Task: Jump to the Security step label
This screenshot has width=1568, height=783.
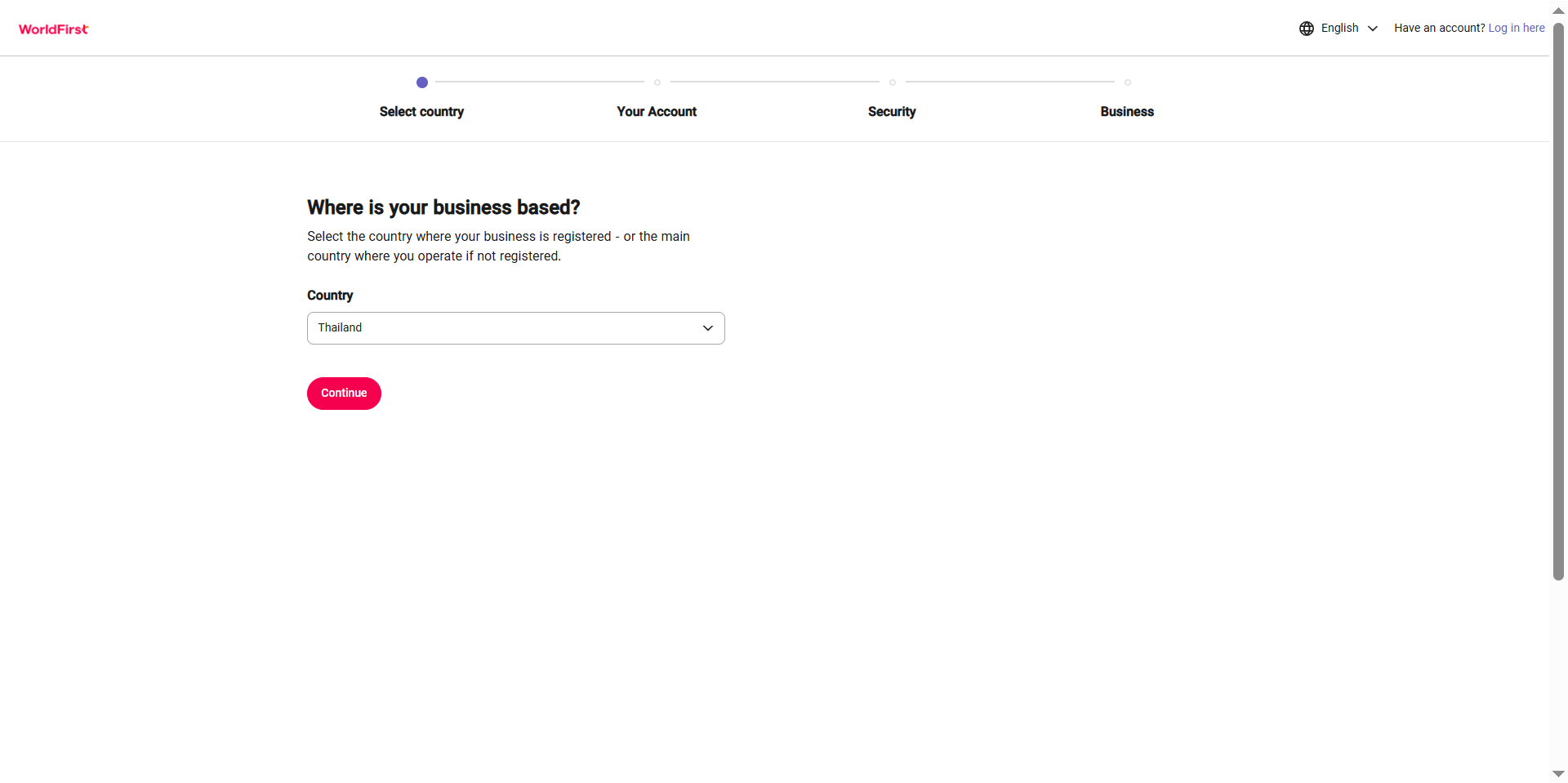Action: pyautogui.click(x=892, y=112)
